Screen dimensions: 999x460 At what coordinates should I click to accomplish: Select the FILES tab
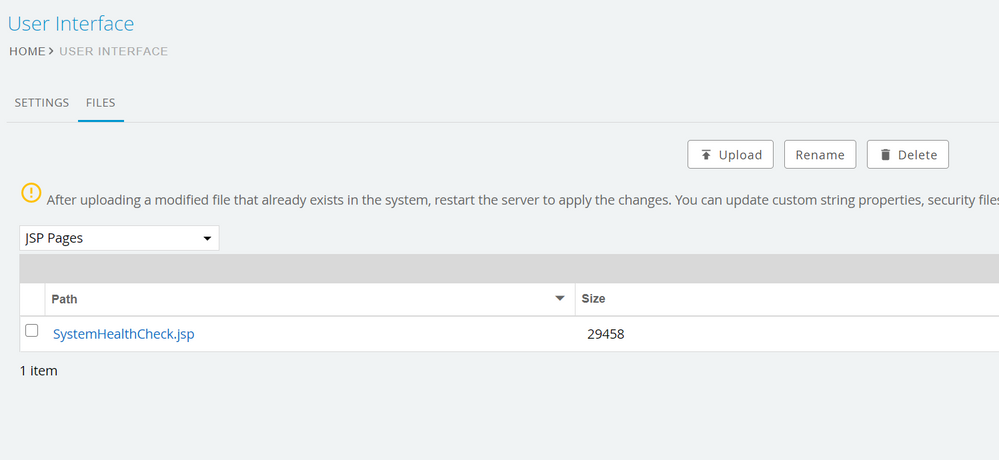[x=100, y=103]
